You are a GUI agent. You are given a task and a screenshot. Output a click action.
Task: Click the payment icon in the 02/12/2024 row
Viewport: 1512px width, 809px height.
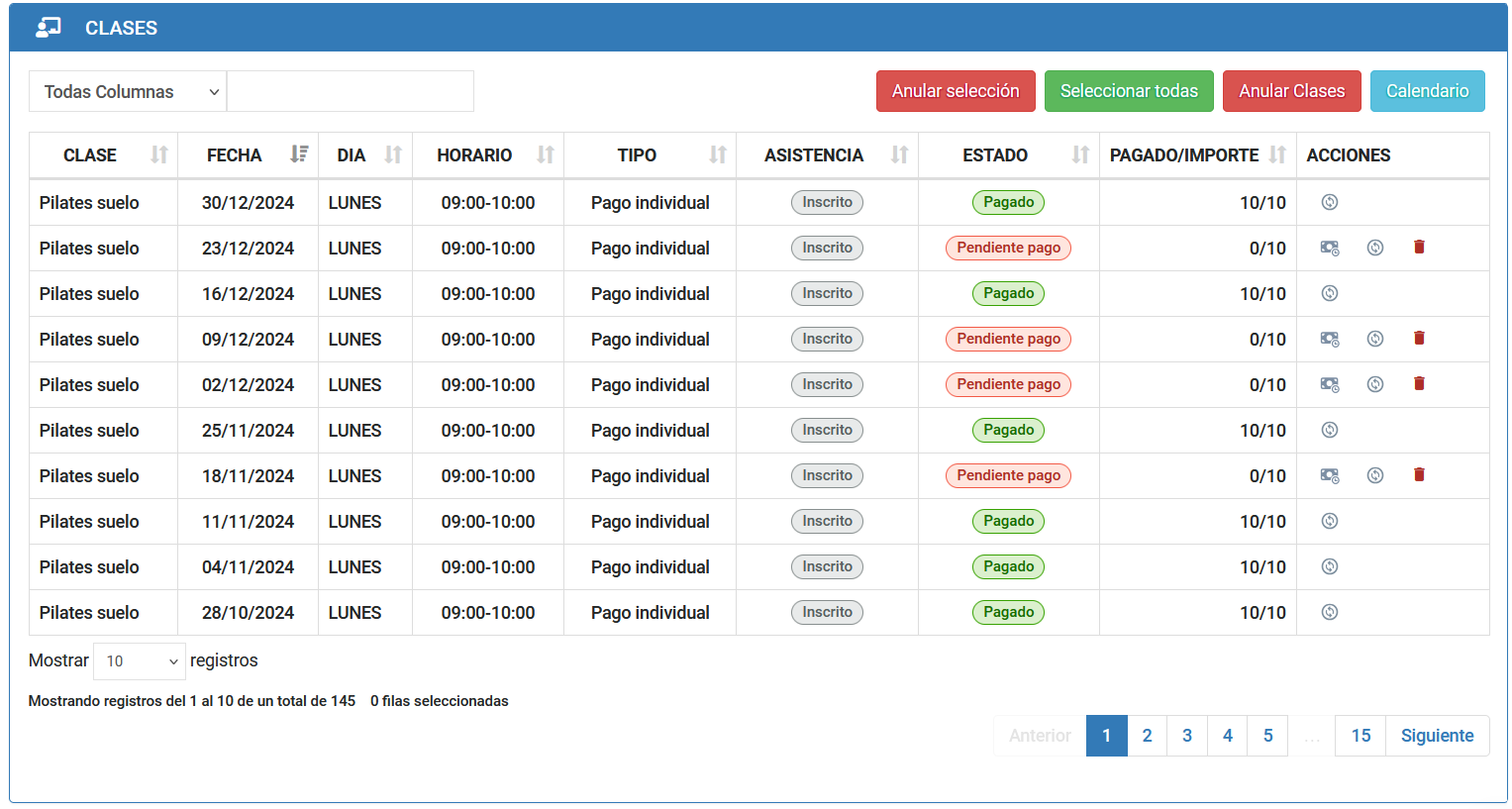click(x=1329, y=384)
